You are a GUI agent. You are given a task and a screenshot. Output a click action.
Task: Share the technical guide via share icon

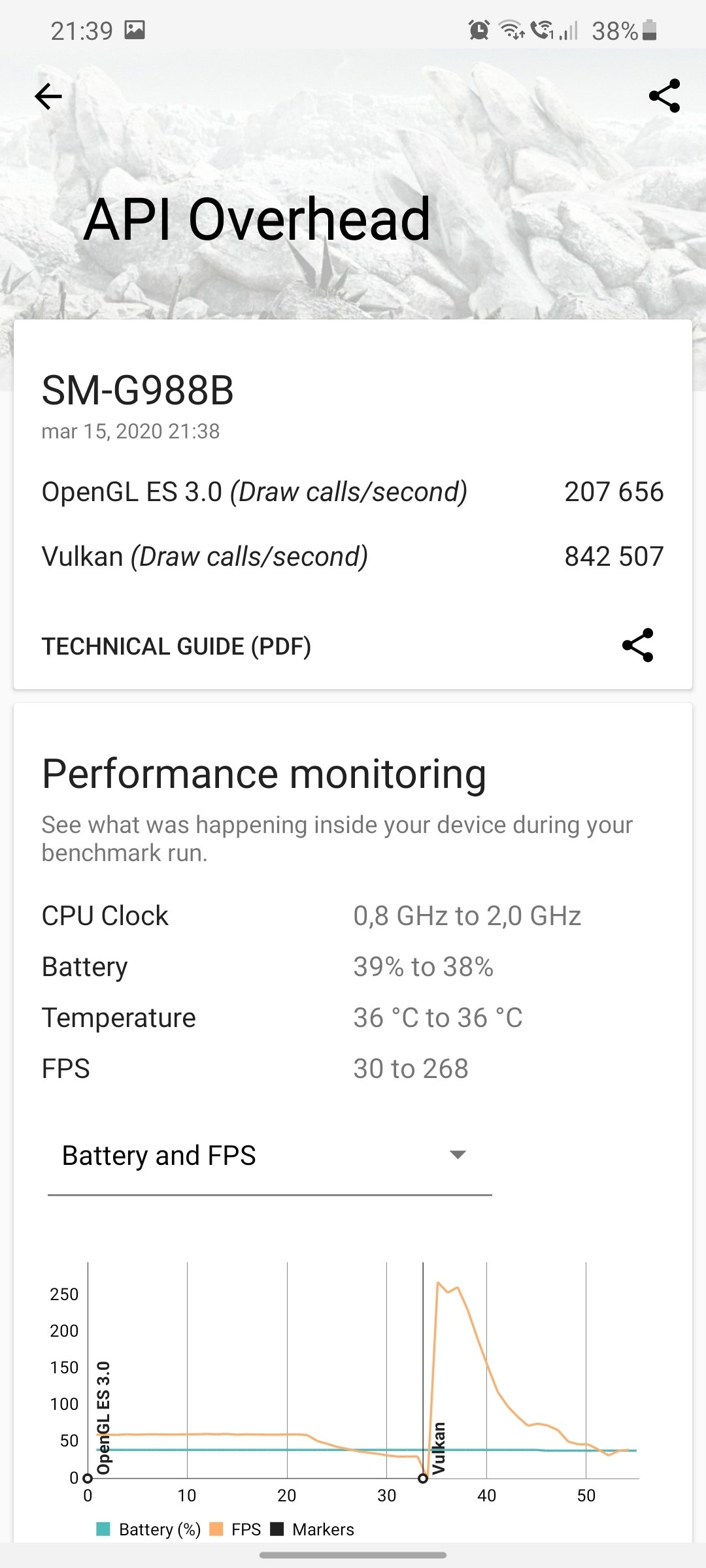(x=637, y=645)
